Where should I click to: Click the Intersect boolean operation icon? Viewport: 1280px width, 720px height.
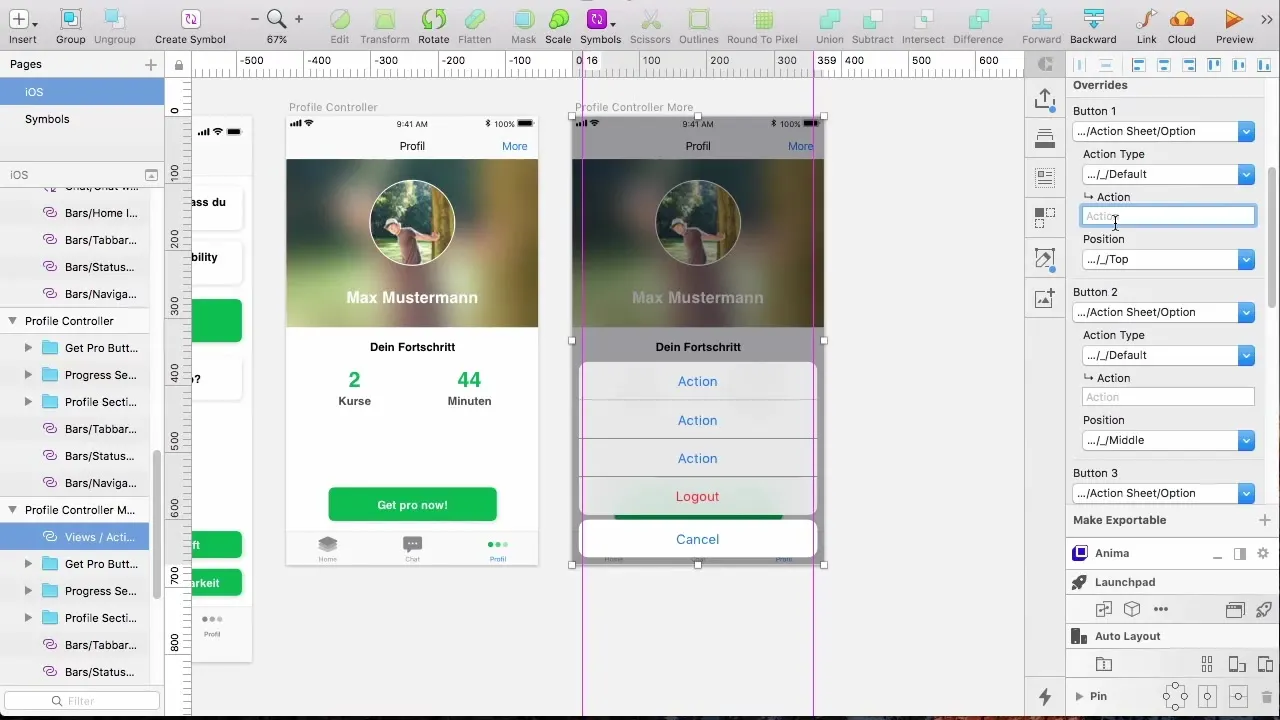[x=923, y=19]
